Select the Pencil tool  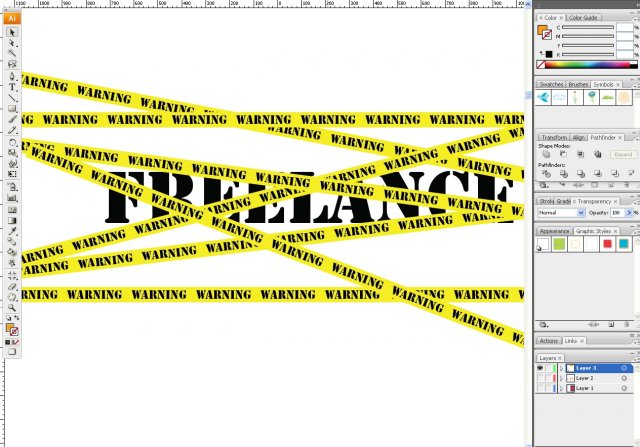(12, 130)
